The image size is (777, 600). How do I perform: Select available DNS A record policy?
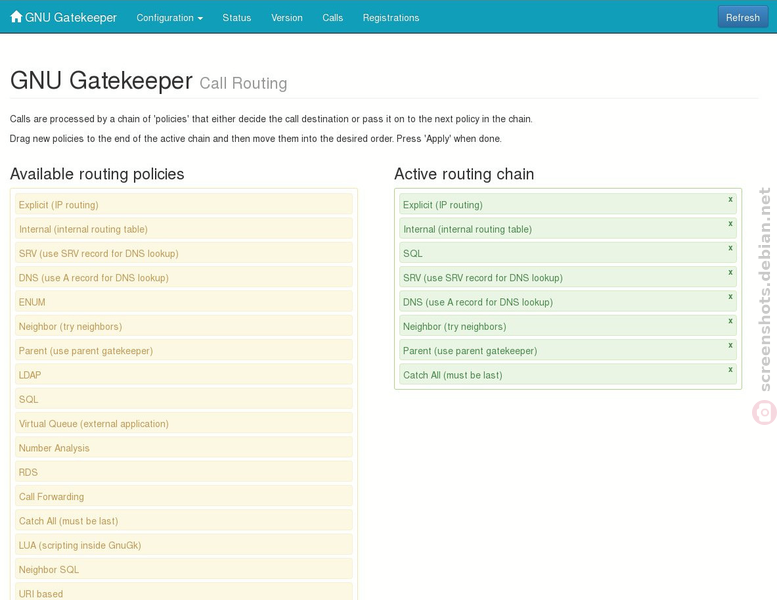point(184,277)
